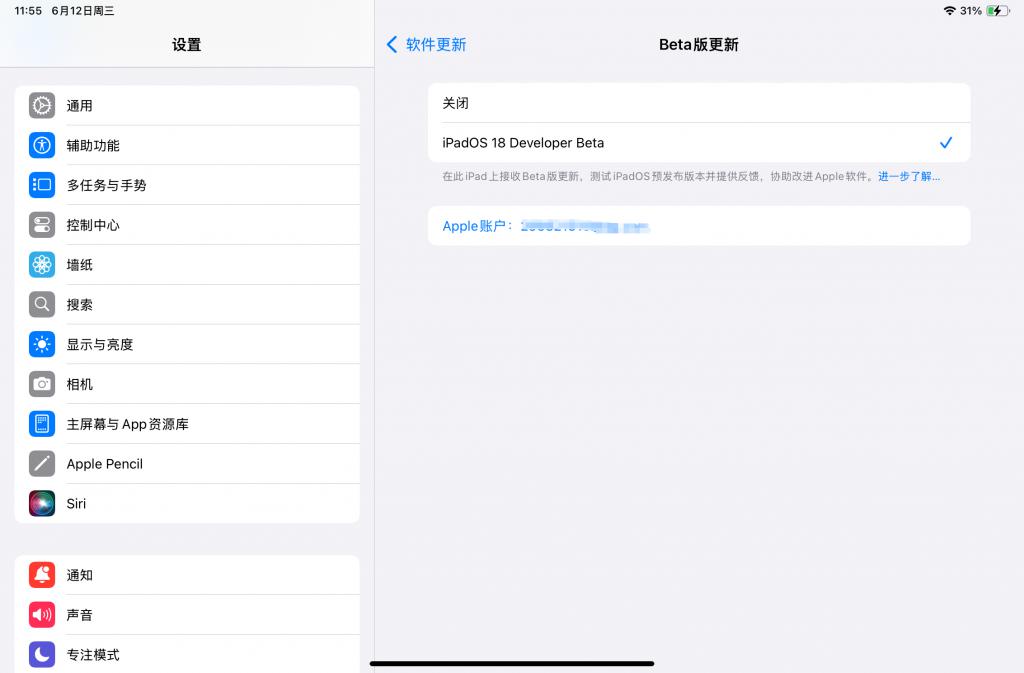Image resolution: width=1024 pixels, height=673 pixels.
Task: Open 显示与亮度 settings row
Action: point(187,345)
